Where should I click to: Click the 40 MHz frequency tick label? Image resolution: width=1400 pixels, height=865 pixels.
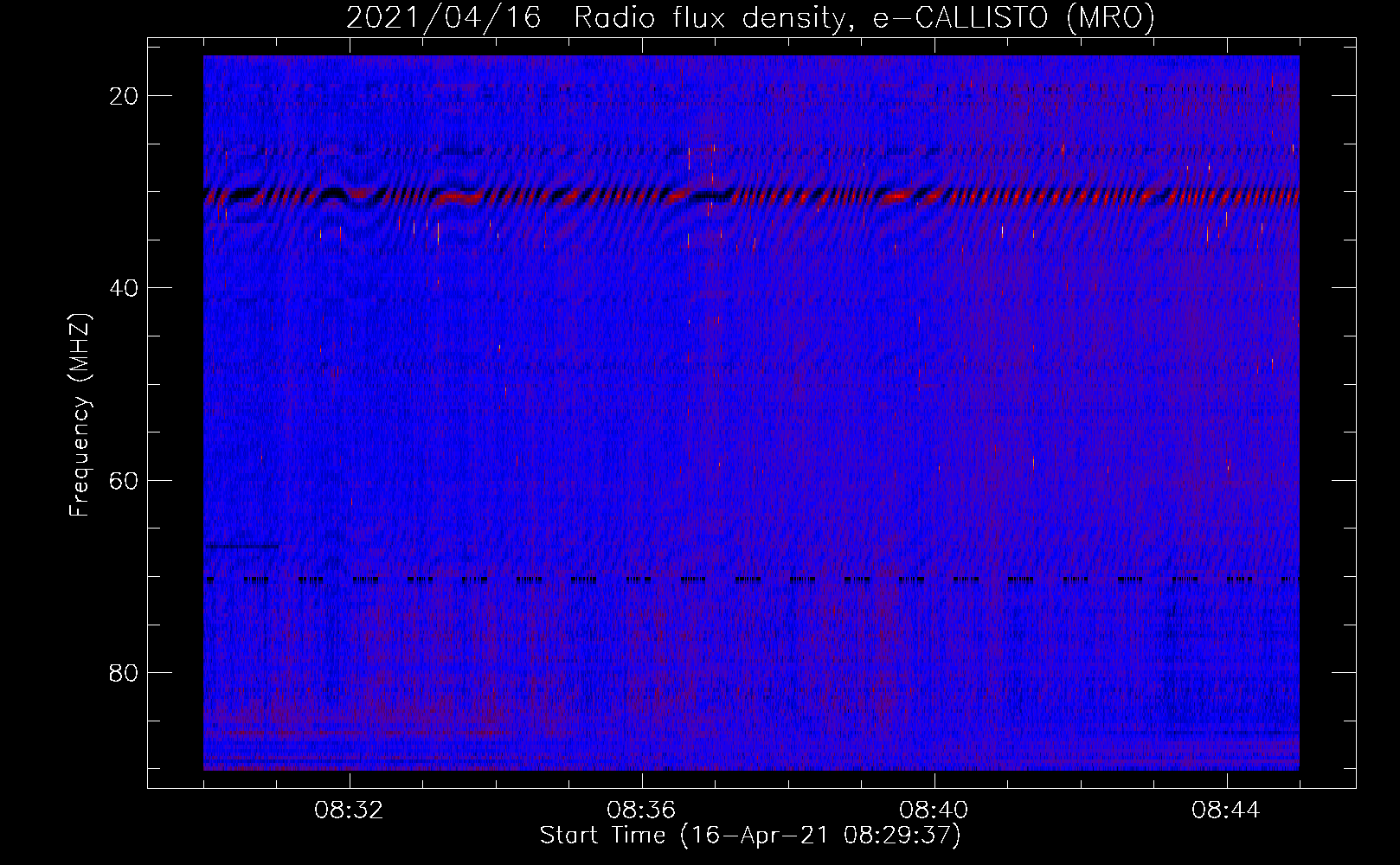(x=125, y=287)
